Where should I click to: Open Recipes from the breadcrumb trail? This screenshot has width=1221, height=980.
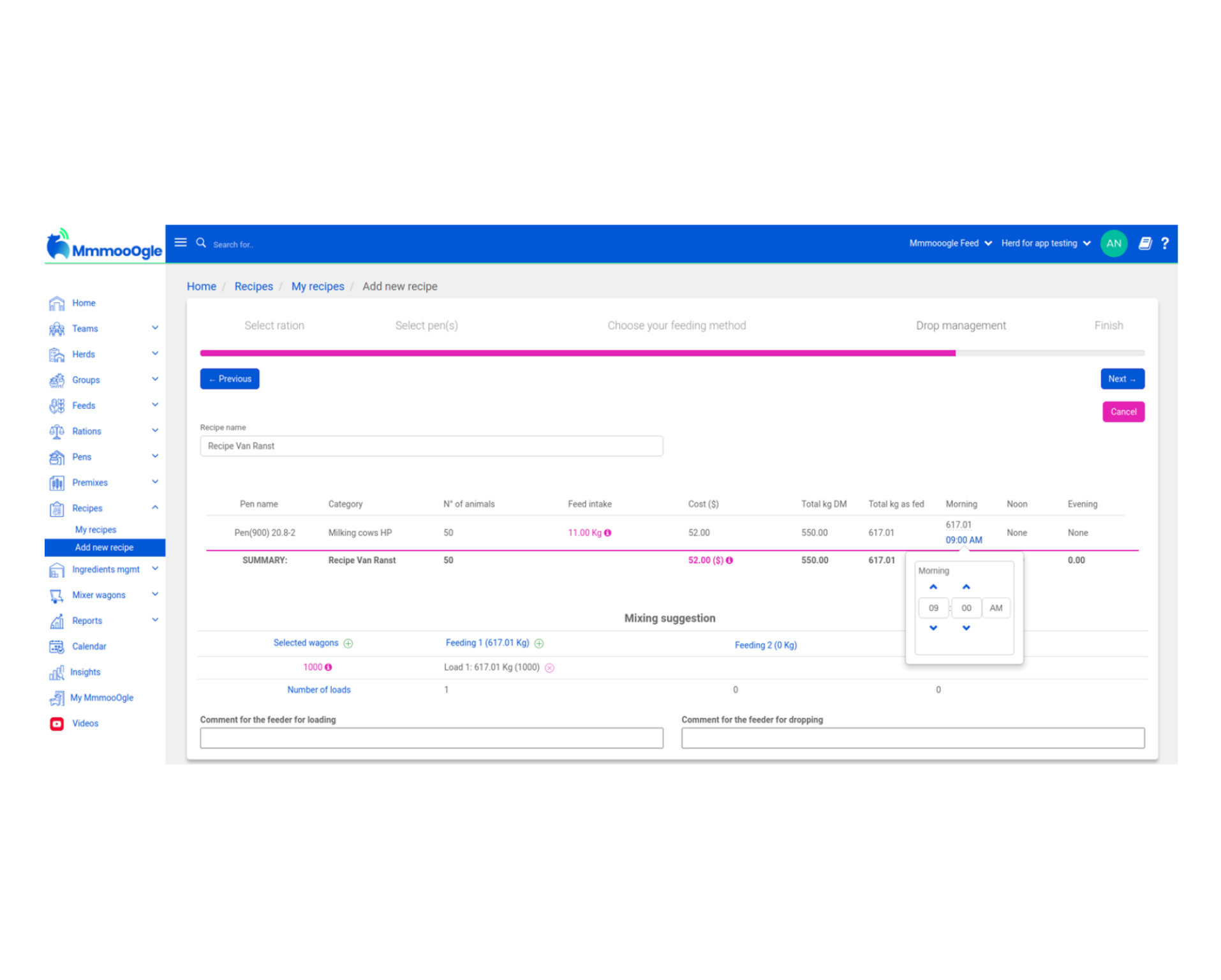click(x=253, y=286)
